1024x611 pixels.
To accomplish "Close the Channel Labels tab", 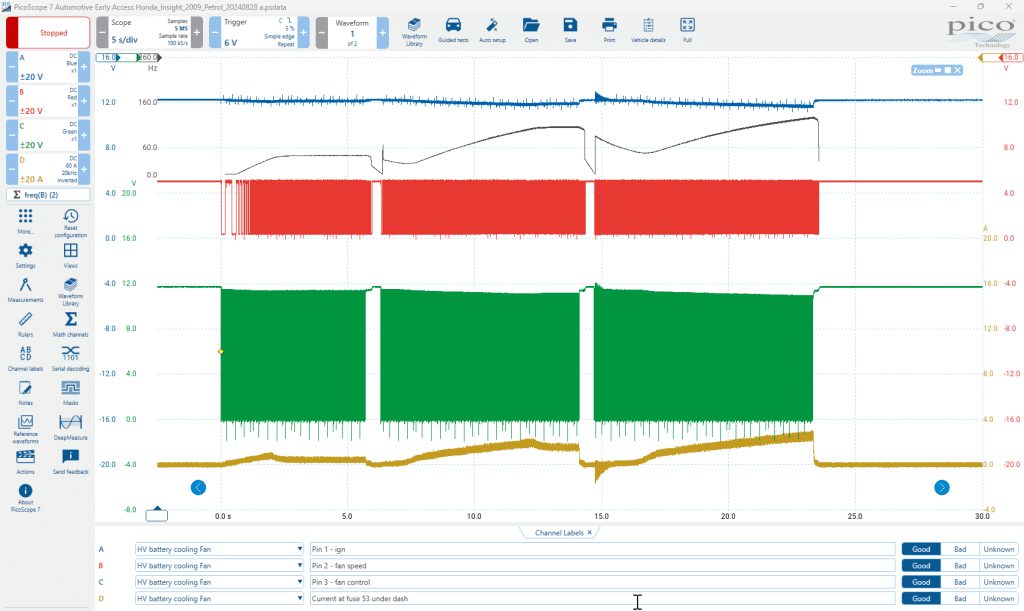I will coord(590,533).
